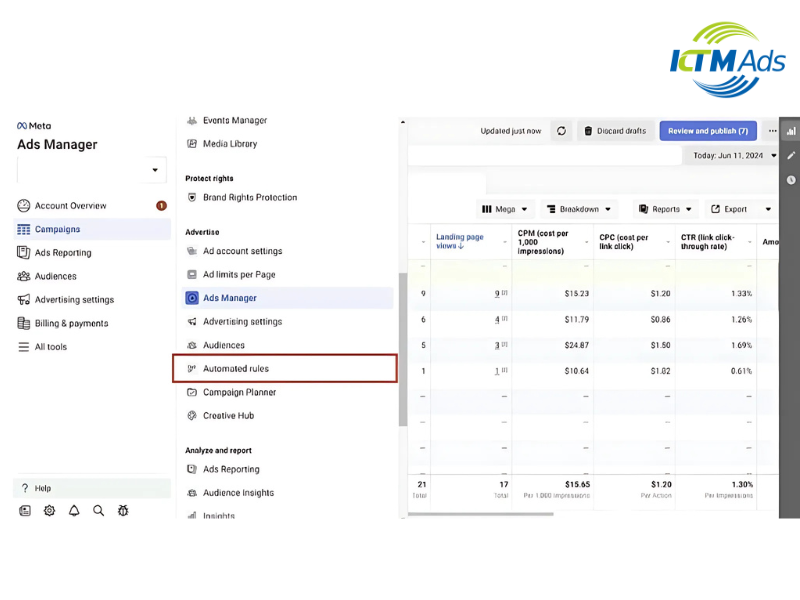Viewport: 800px width, 600px height.
Task: Click CPC value $0.86
Action: point(660,320)
